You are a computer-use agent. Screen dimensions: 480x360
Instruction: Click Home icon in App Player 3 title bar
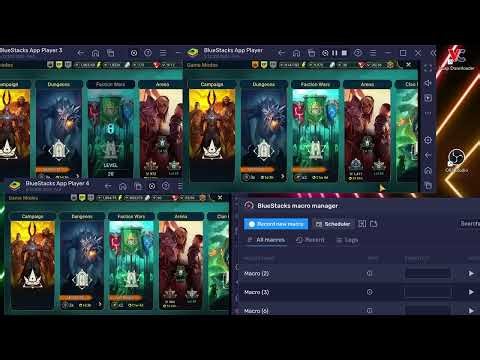[x=95, y=53]
